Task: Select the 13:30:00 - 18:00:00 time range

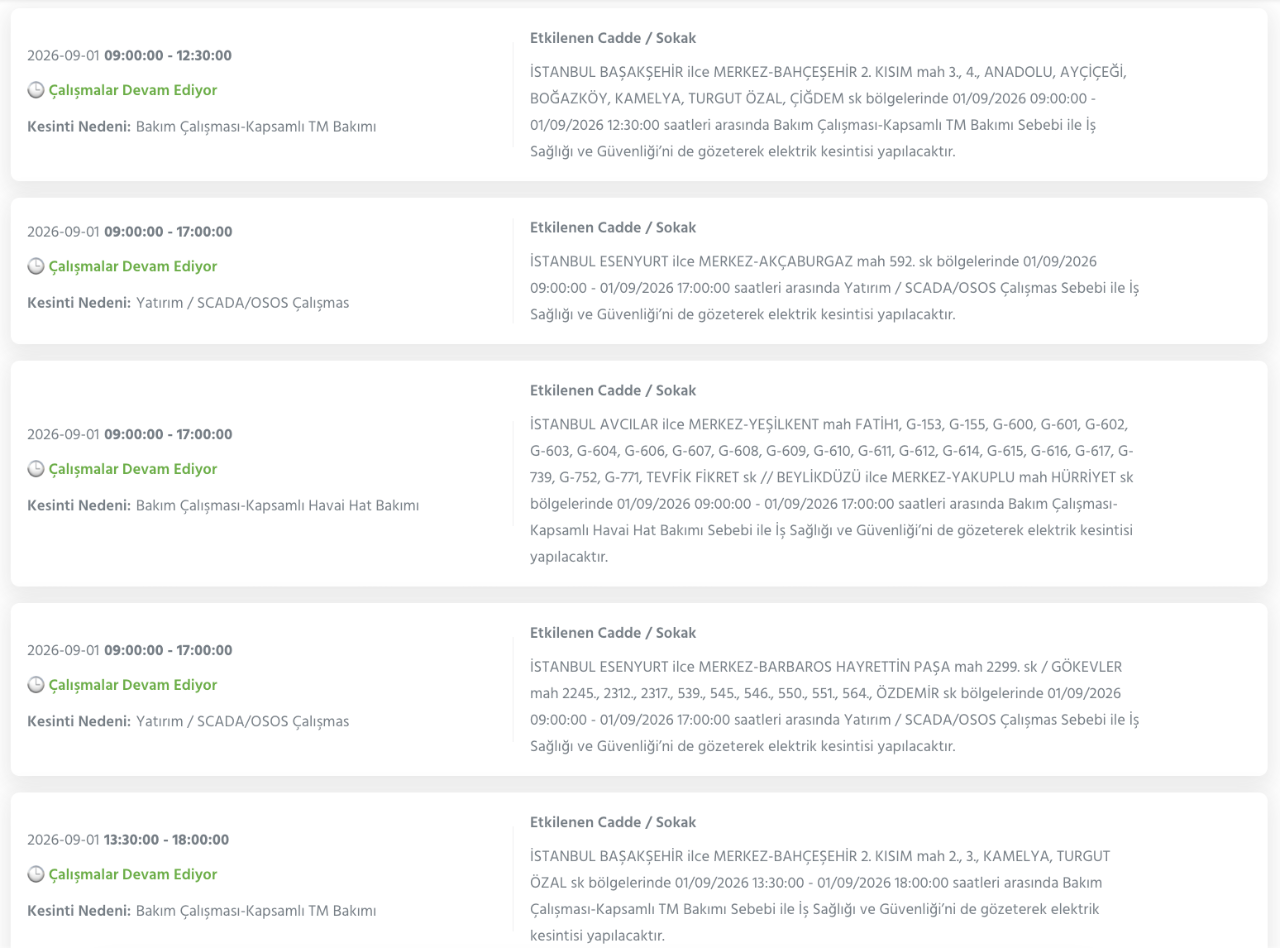Action: point(166,839)
